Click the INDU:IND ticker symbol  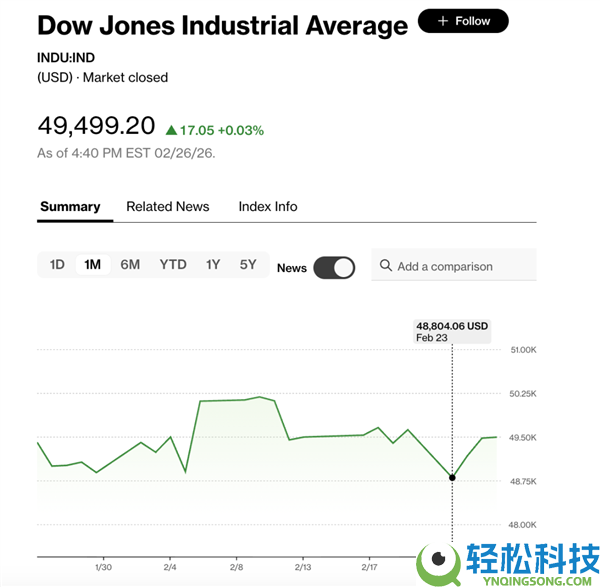(x=66, y=57)
